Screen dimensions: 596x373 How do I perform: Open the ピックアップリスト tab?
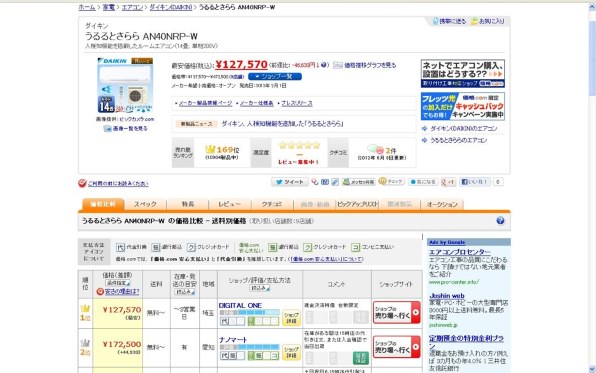tap(357, 205)
